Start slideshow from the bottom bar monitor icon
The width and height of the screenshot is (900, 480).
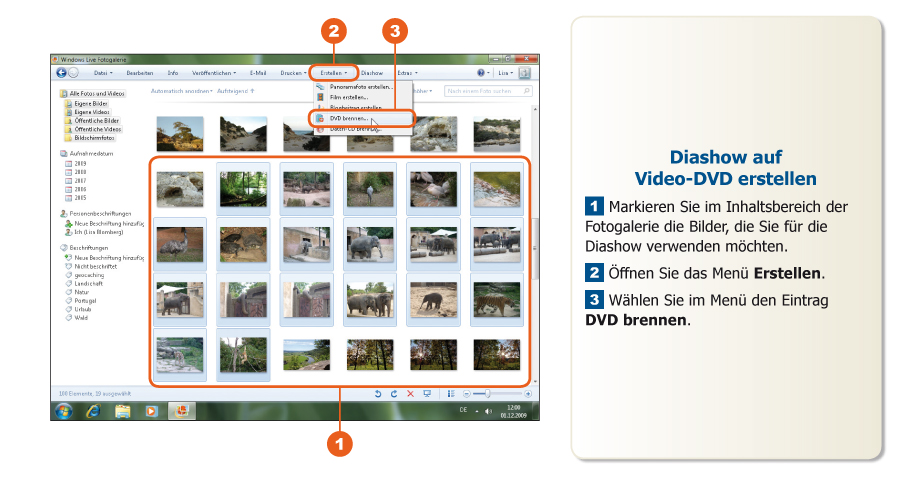pos(427,394)
